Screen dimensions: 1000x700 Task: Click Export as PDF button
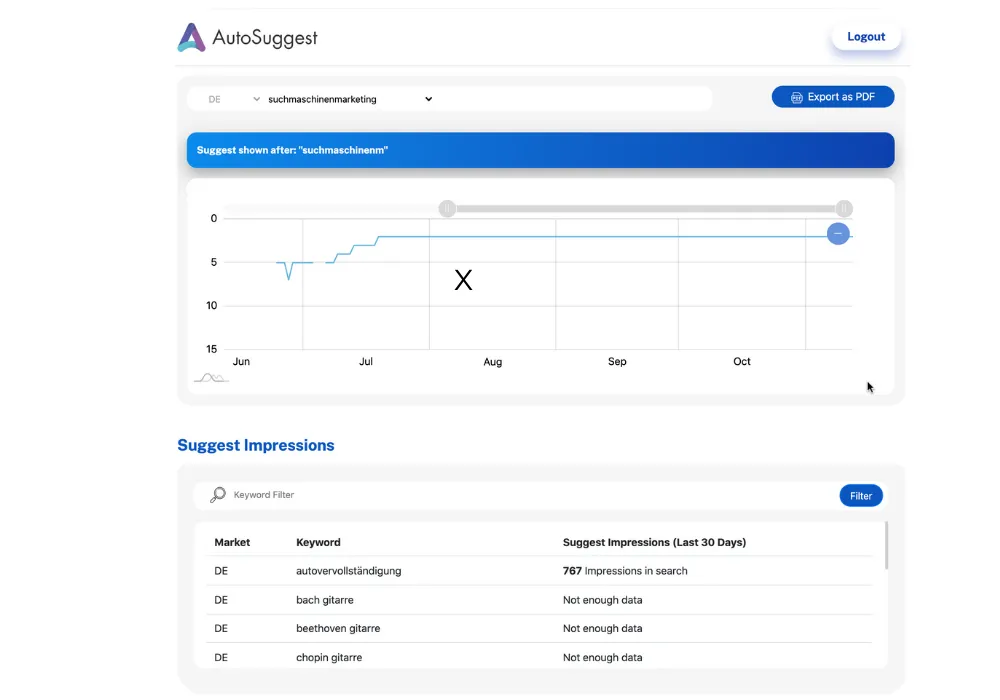tap(832, 97)
